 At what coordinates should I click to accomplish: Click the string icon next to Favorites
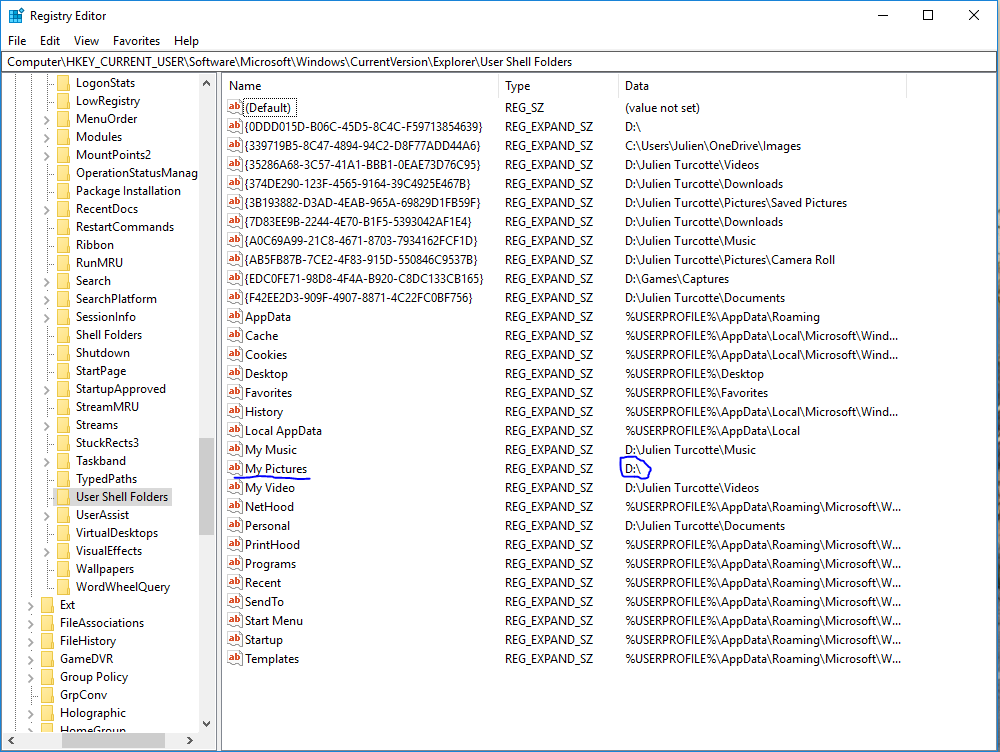(x=235, y=392)
